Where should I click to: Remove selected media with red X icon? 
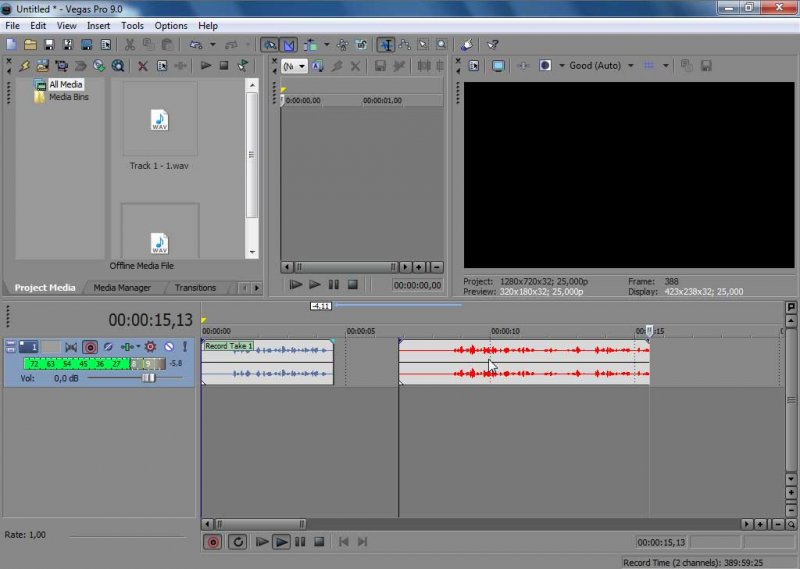tap(143, 66)
